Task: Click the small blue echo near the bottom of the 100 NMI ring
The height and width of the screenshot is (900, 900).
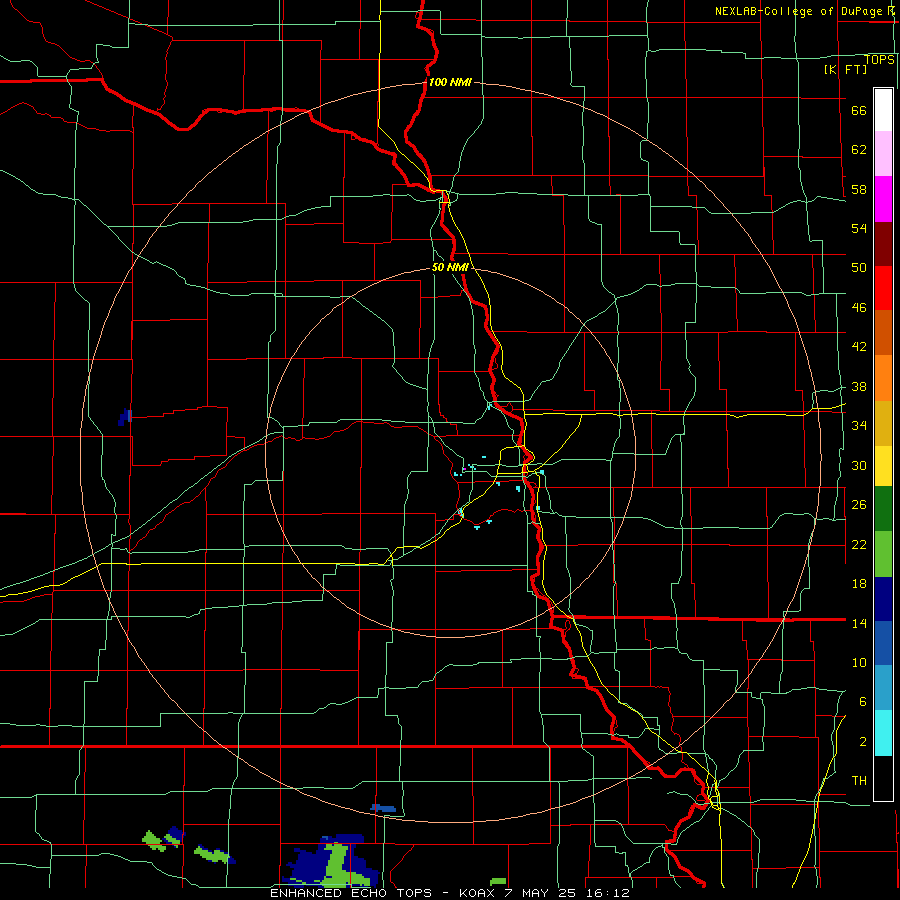Action: (383, 808)
